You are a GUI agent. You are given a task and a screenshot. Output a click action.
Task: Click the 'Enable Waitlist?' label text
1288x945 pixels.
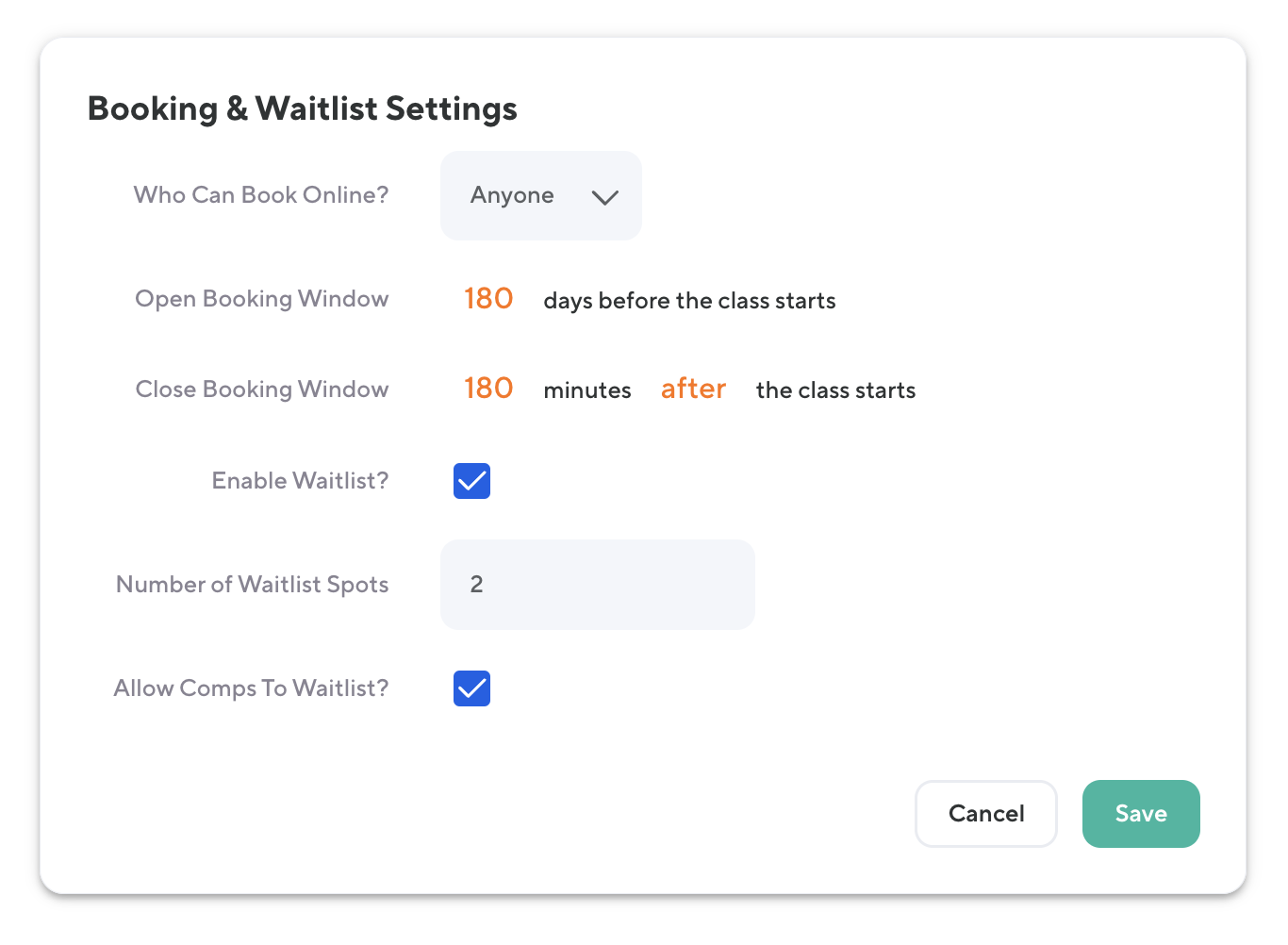(300, 481)
